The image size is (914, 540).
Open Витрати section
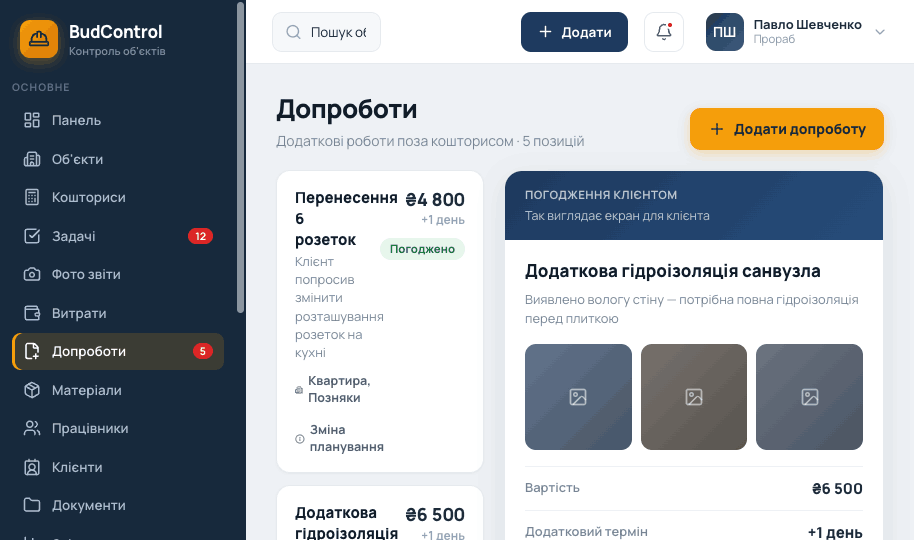point(118,313)
